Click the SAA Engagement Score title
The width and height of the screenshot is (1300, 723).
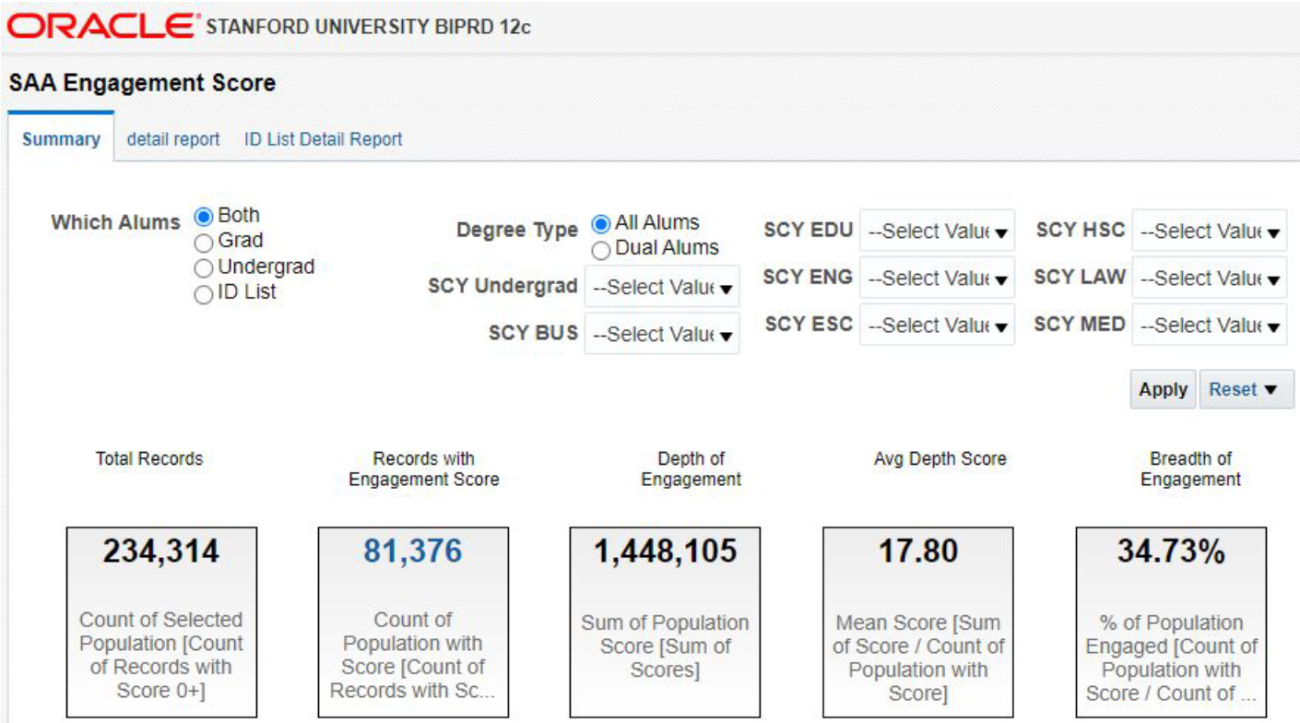point(142,83)
